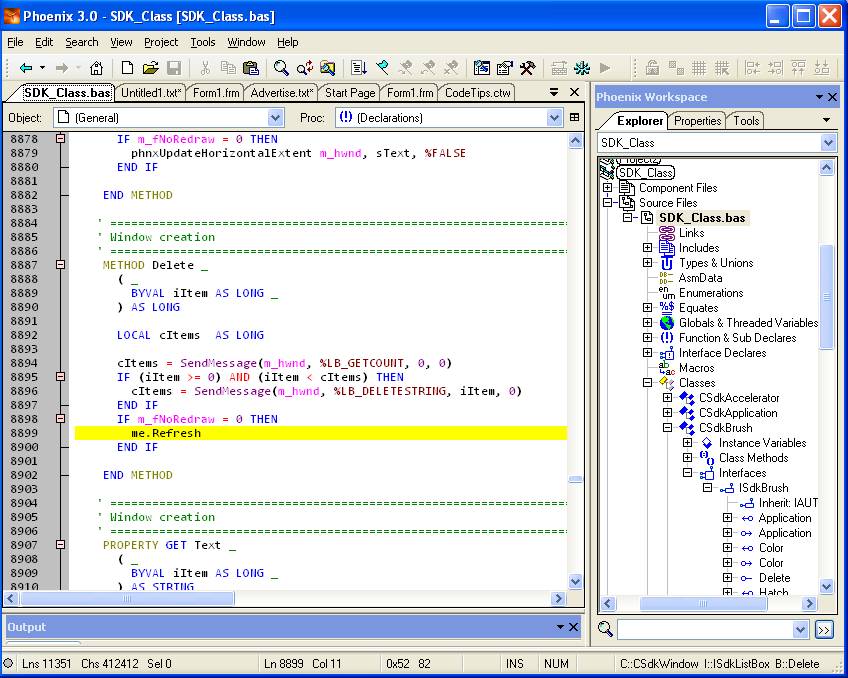This screenshot has width=848, height=678.
Task: Expand Instance Variables node
Action: pyautogui.click(x=687, y=443)
